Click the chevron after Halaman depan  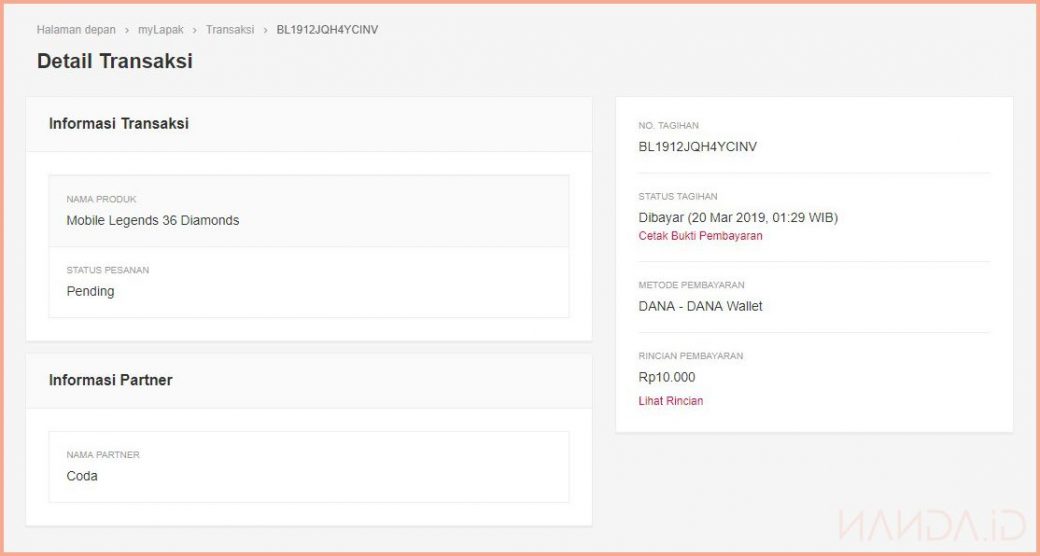(x=127, y=30)
